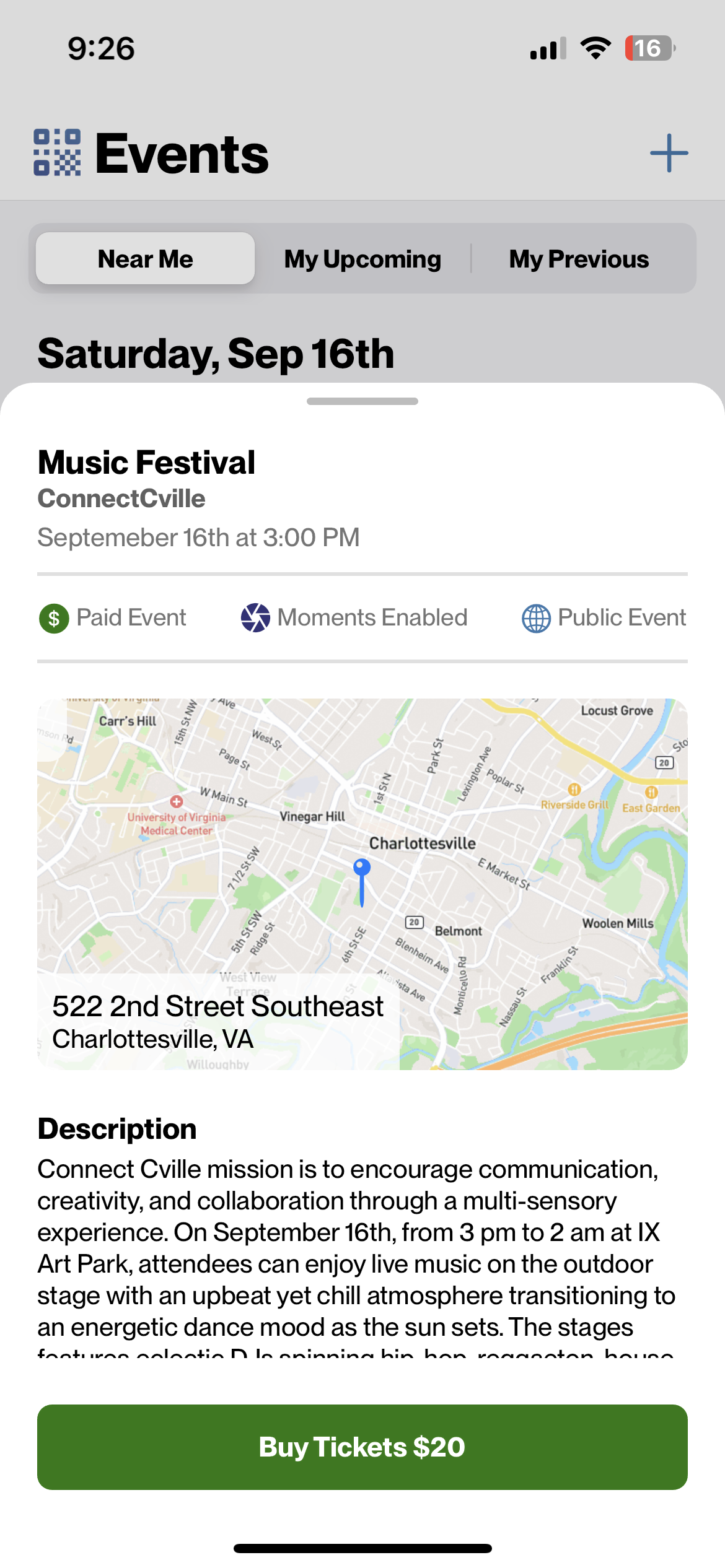
Task: Tap the 522 2nd Street Southeast address
Action: coord(217,1006)
